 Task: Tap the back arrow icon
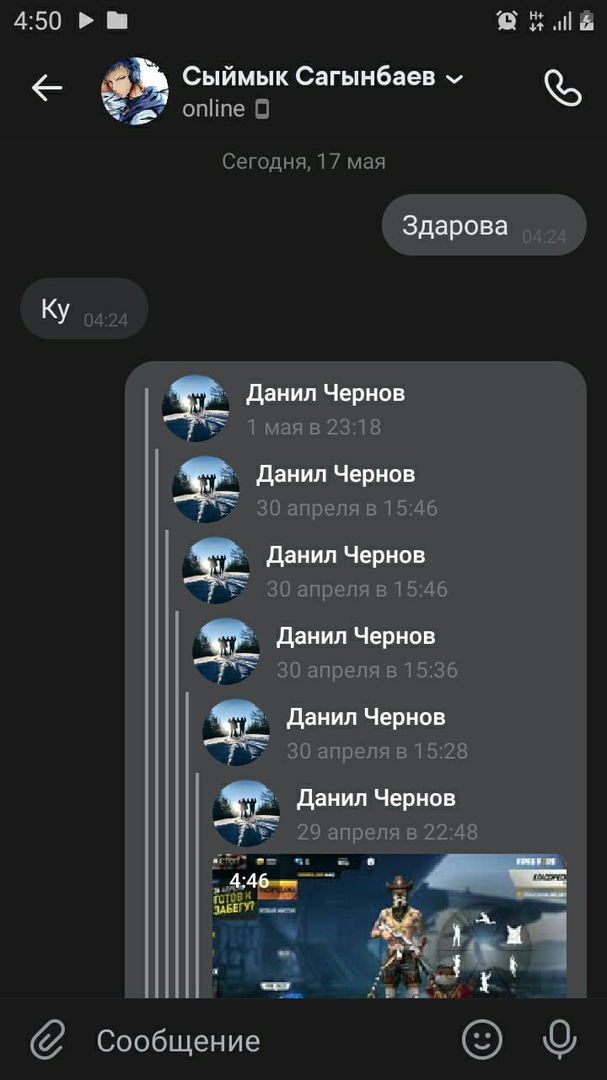click(x=47, y=87)
